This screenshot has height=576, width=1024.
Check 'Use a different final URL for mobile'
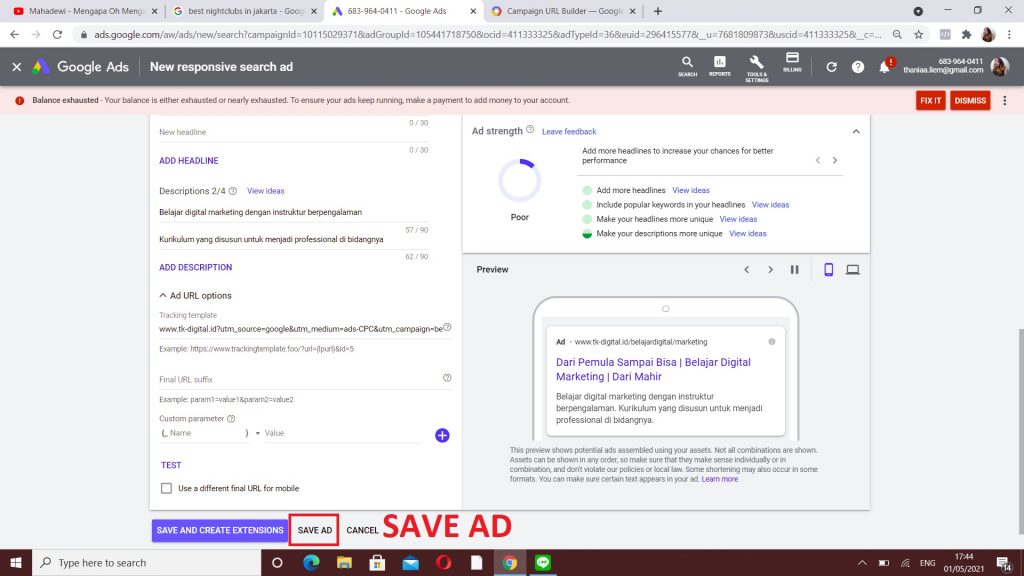pos(167,488)
